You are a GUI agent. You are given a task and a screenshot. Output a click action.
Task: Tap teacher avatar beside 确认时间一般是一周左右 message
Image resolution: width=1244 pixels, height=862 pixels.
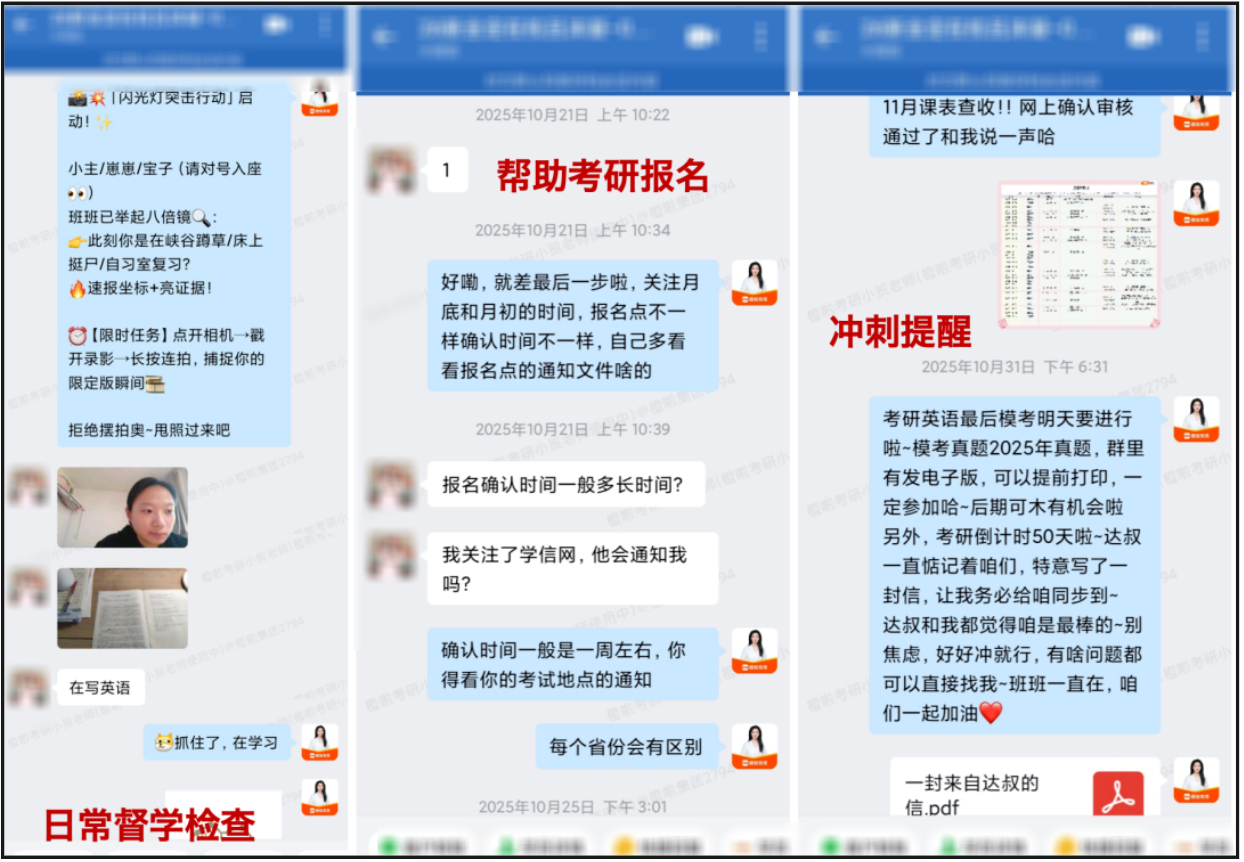click(755, 650)
